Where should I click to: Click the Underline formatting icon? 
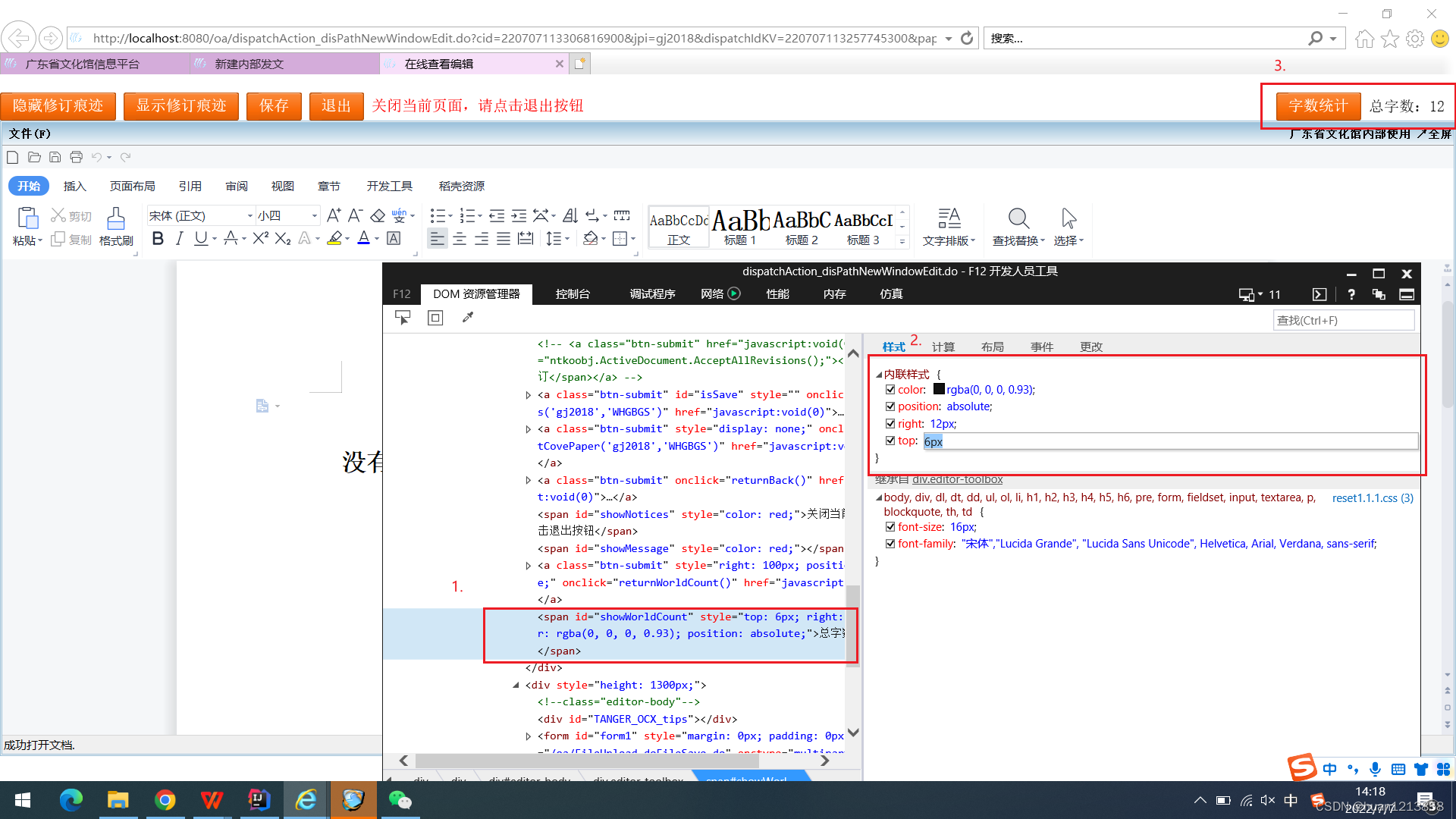click(200, 239)
